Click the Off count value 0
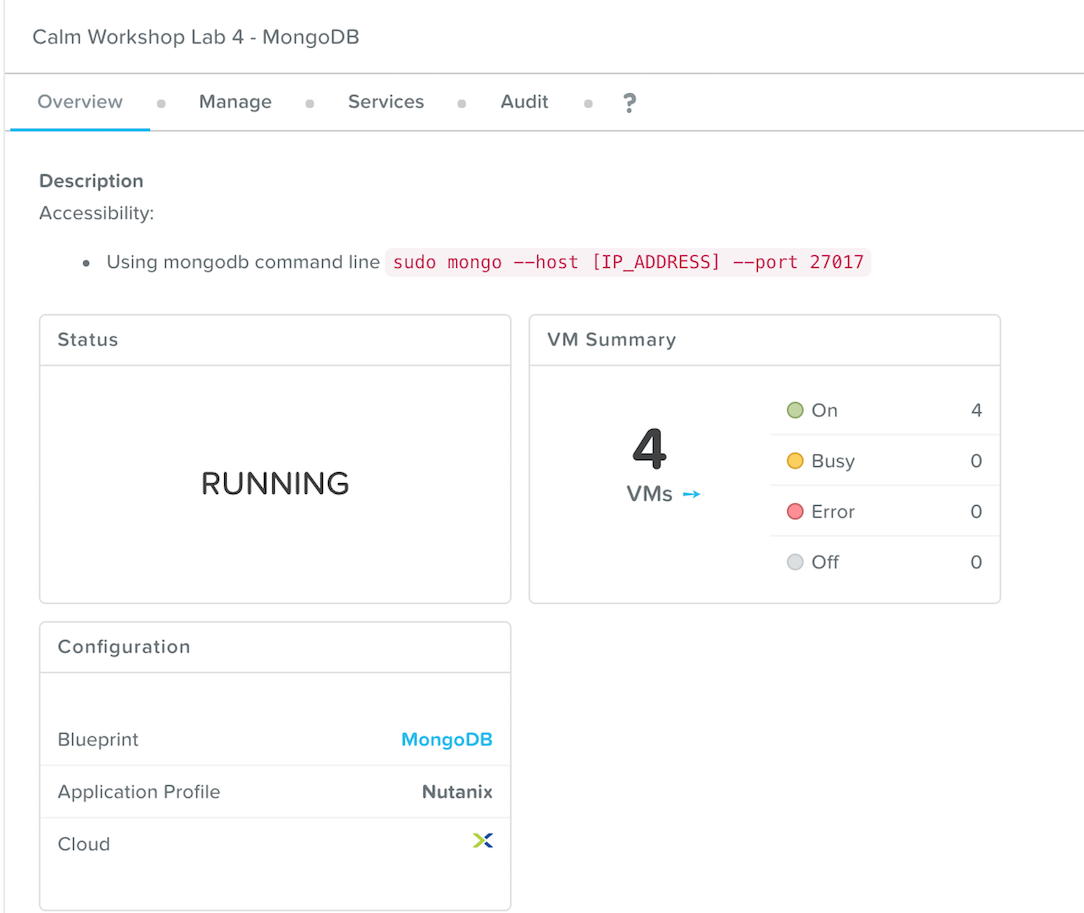Viewport: 1084px width, 913px height. tap(976, 562)
